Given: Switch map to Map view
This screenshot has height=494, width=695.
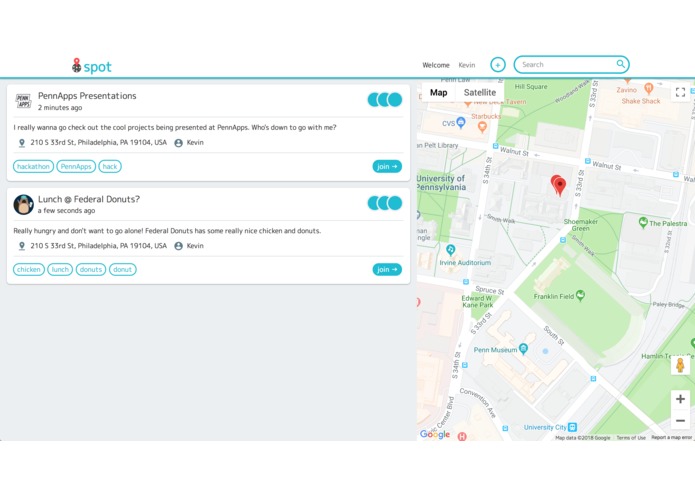Looking at the screenshot, I should pyautogui.click(x=438, y=93).
